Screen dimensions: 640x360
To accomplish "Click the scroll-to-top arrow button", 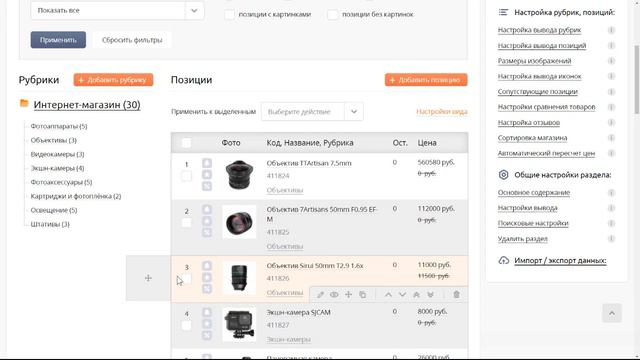I will tap(611, 313).
